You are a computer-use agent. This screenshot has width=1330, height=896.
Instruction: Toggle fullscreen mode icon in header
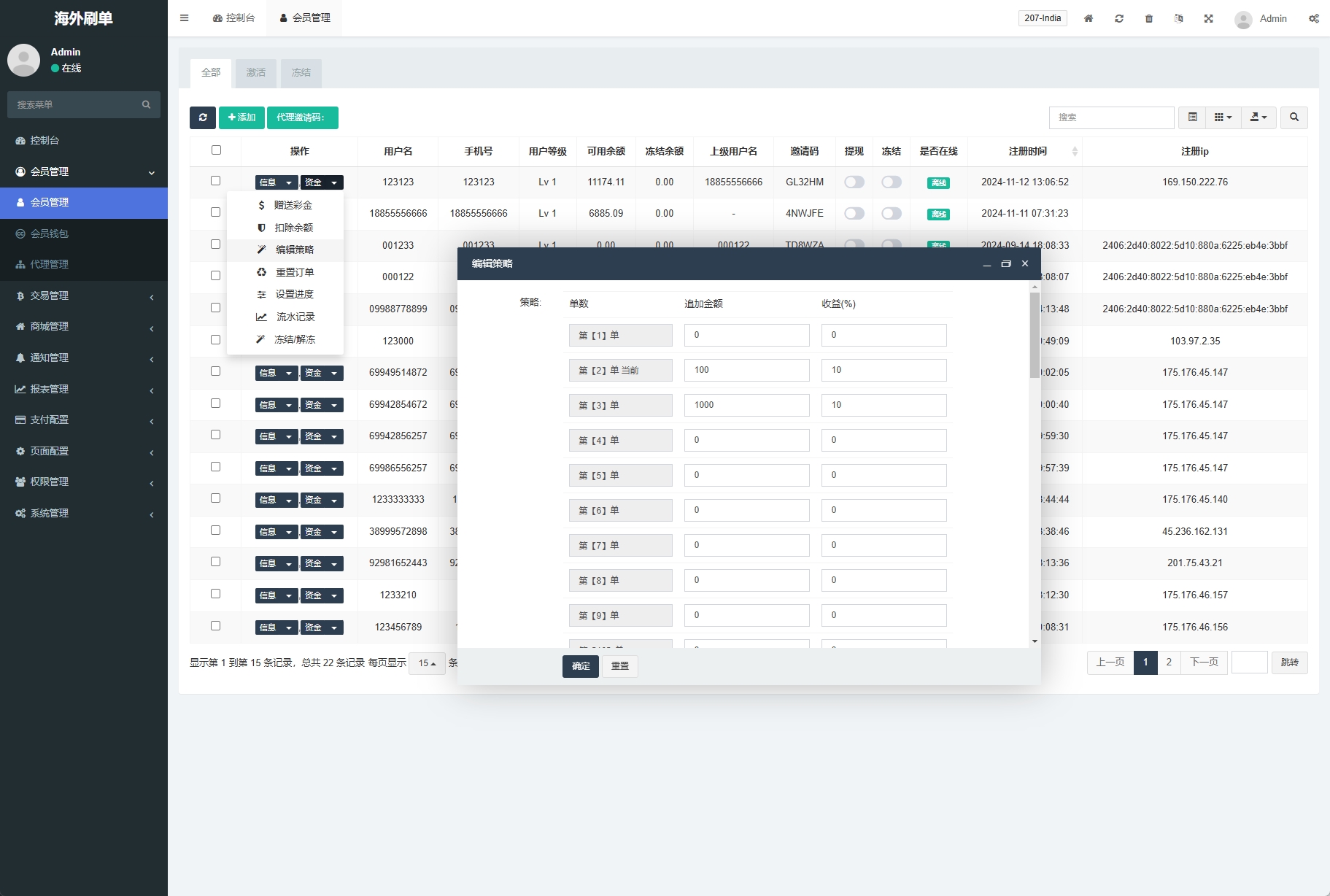[x=1208, y=18]
